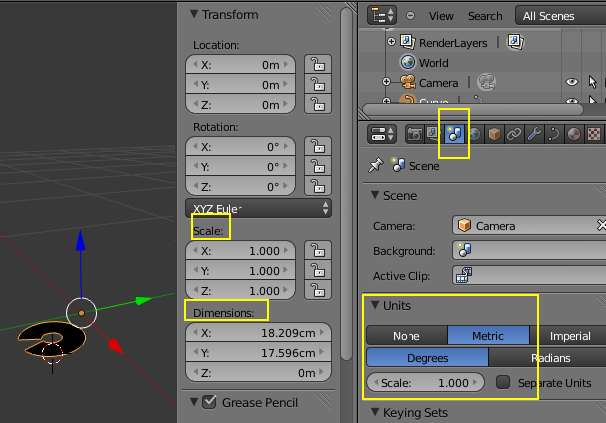The height and width of the screenshot is (423, 606).
Task: Expand Camera tree item in outliner
Action: (386, 82)
